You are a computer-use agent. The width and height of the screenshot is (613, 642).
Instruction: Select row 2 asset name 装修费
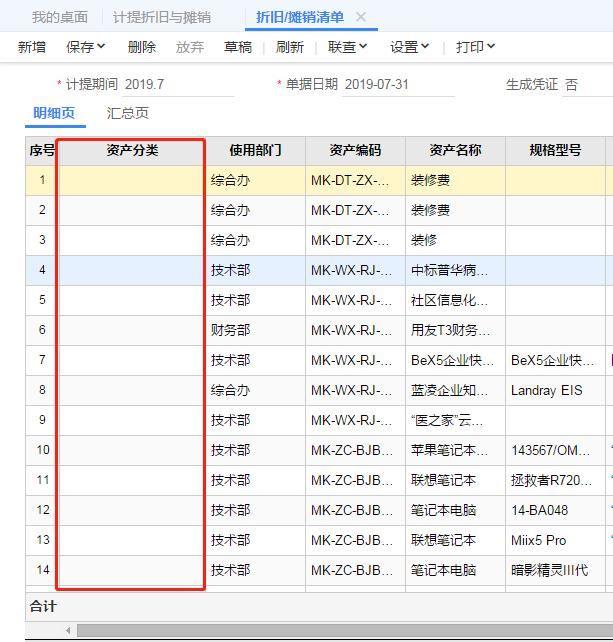[x=430, y=210]
